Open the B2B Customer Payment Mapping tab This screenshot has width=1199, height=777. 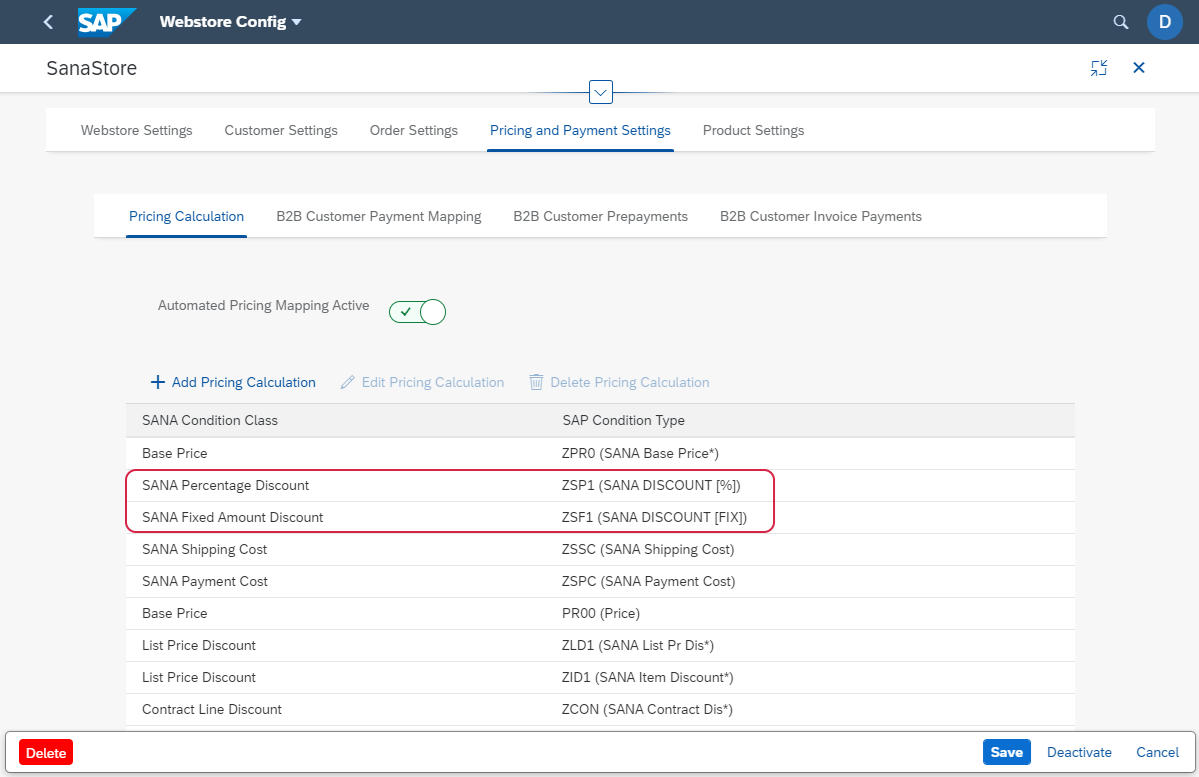coord(379,216)
